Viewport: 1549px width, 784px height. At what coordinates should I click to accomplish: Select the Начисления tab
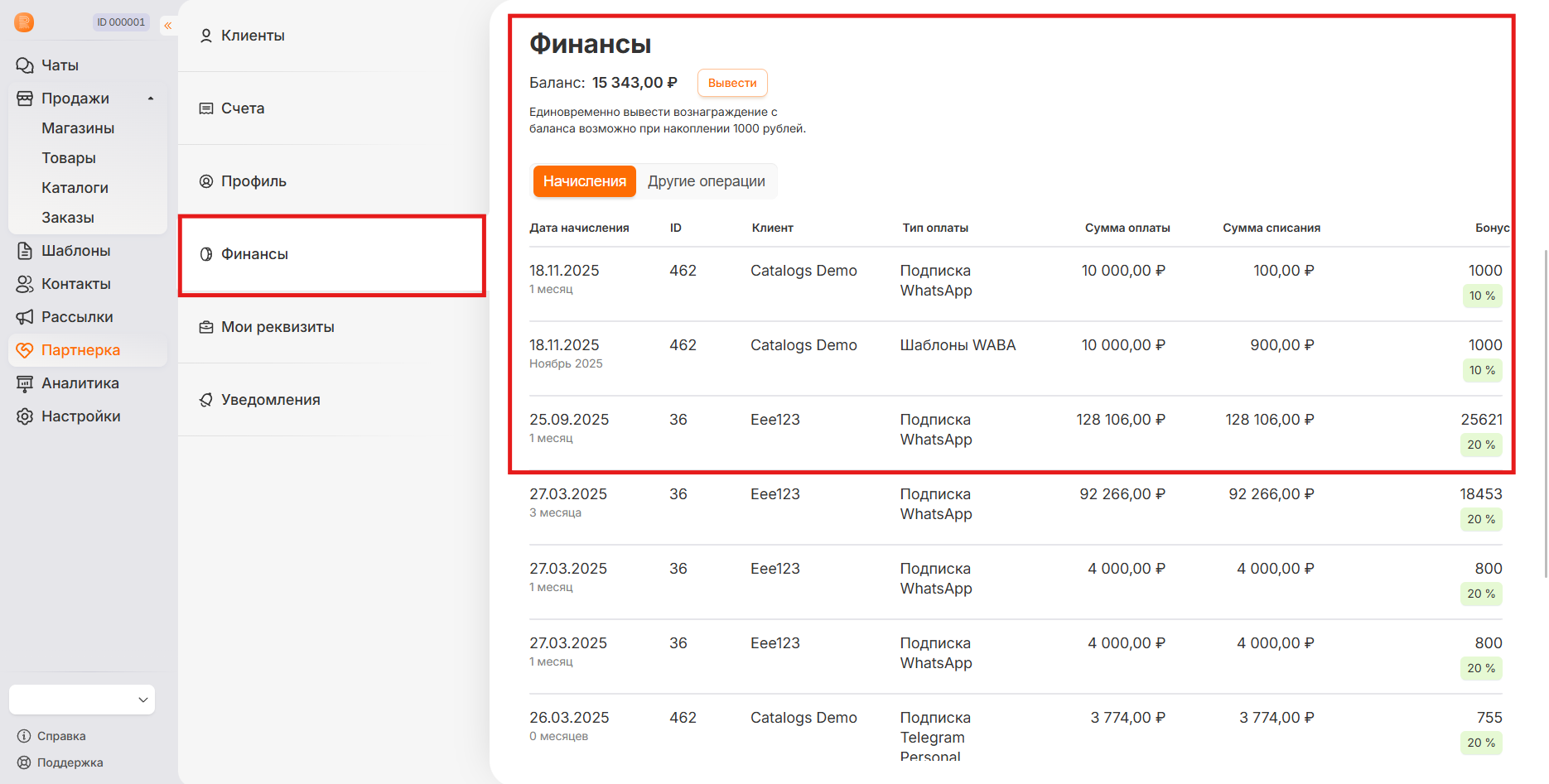pos(584,181)
